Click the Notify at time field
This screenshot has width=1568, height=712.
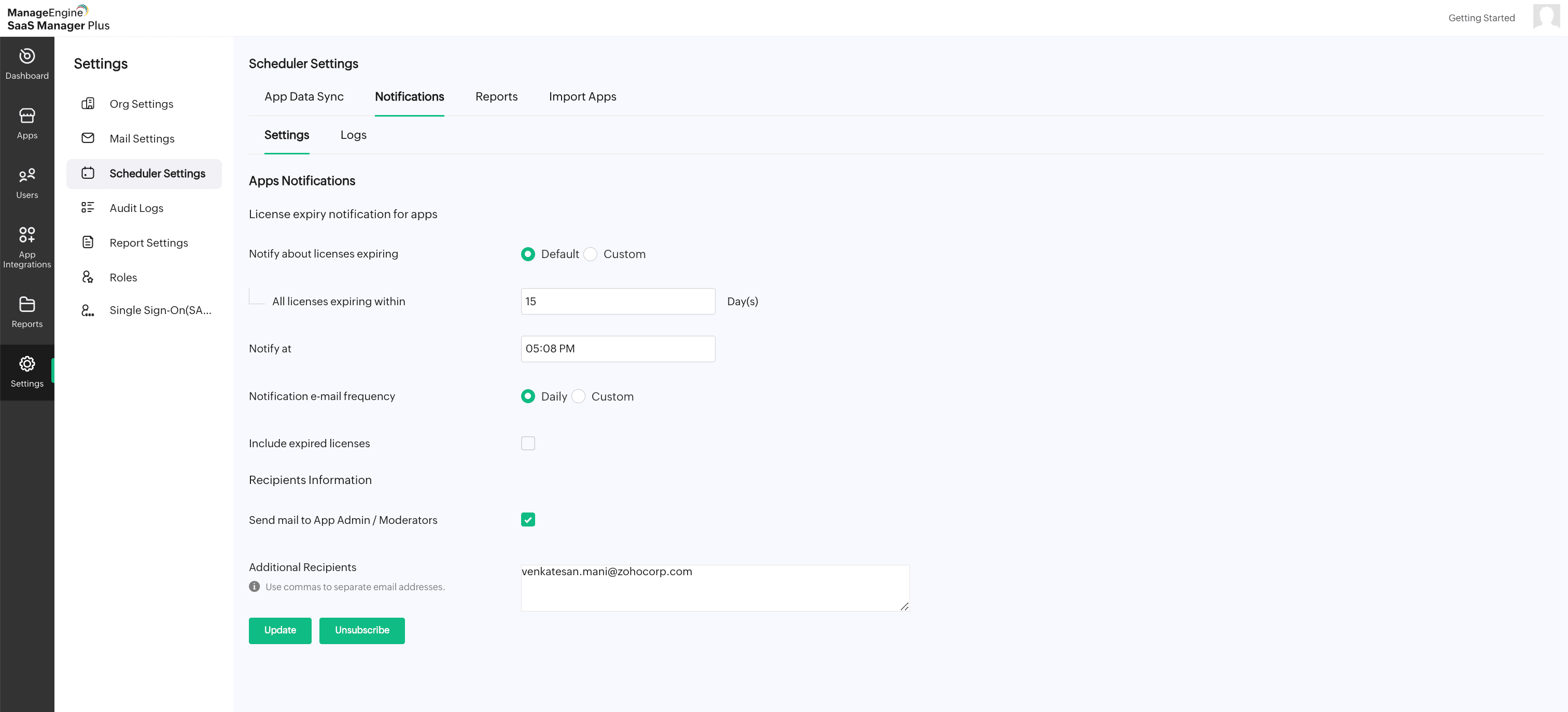(x=617, y=349)
